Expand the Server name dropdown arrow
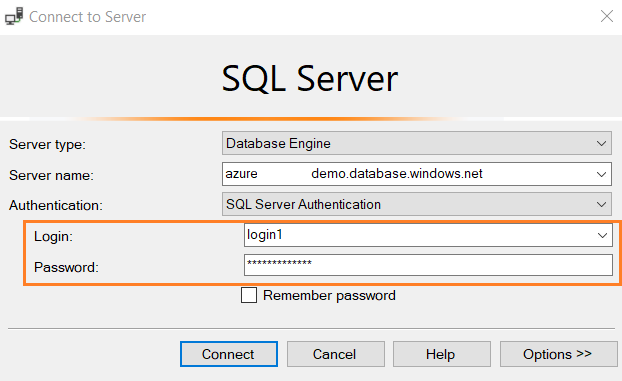The width and height of the screenshot is (622, 381). coord(601,174)
